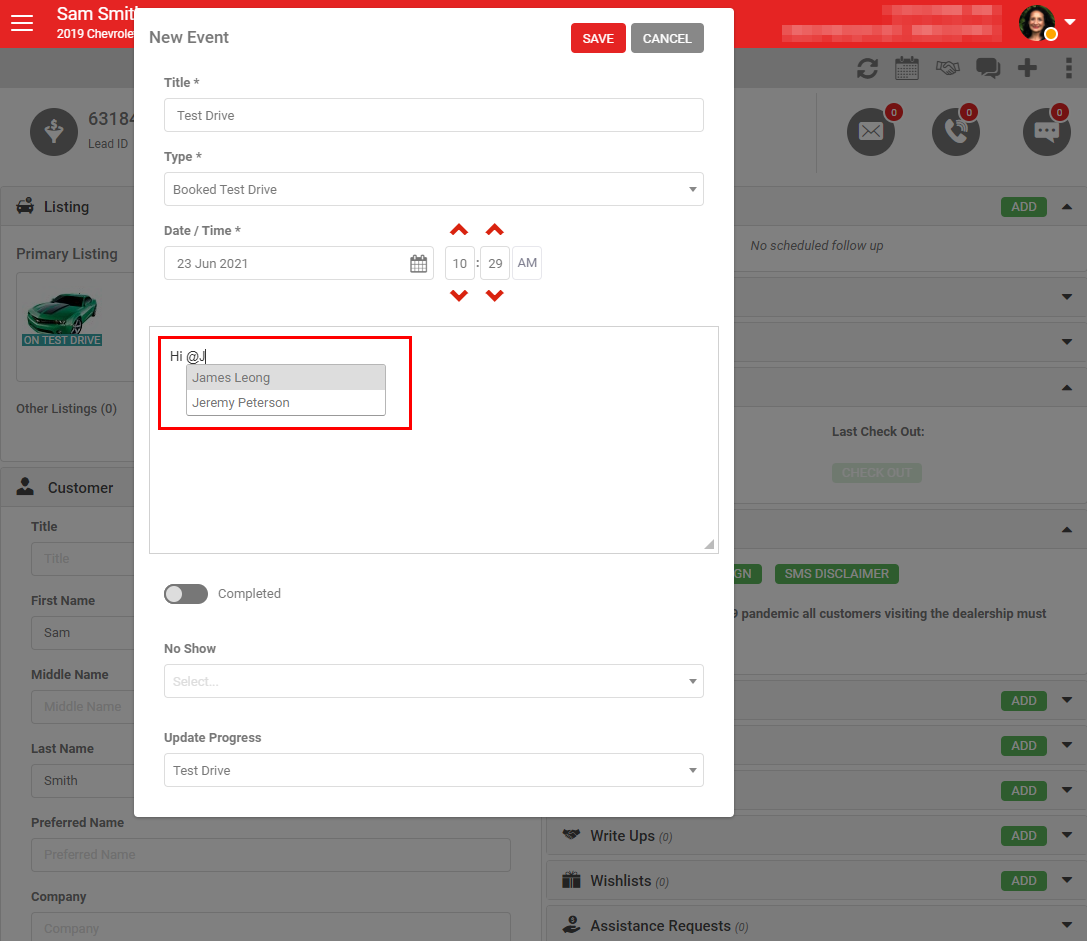Click the Assistance Requests icon

(x=571, y=924)
